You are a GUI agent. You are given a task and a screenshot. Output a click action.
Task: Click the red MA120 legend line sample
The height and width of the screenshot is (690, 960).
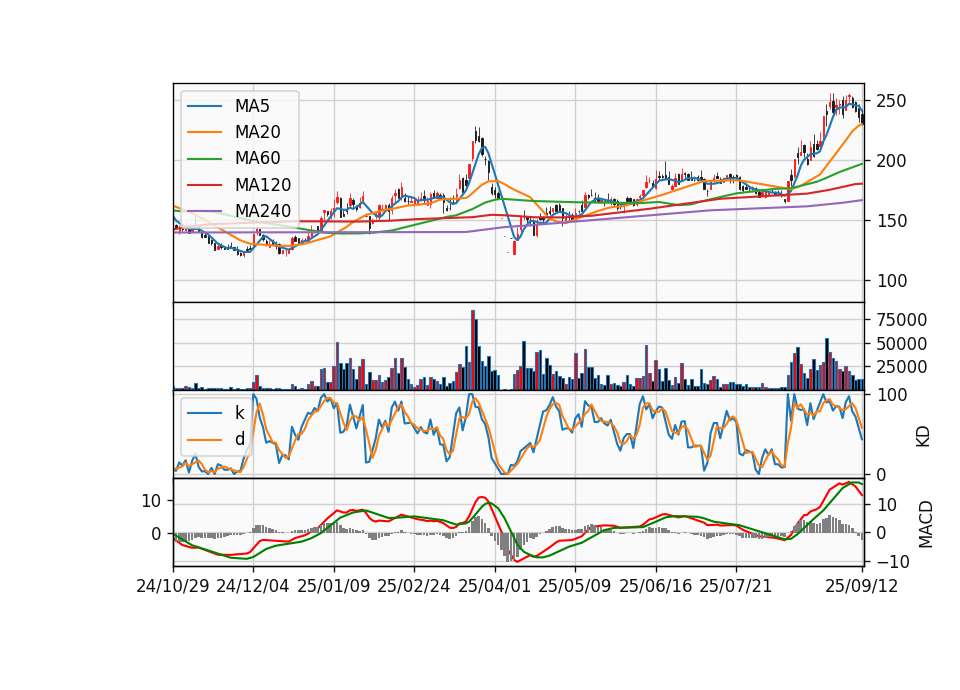pos(204,185)
